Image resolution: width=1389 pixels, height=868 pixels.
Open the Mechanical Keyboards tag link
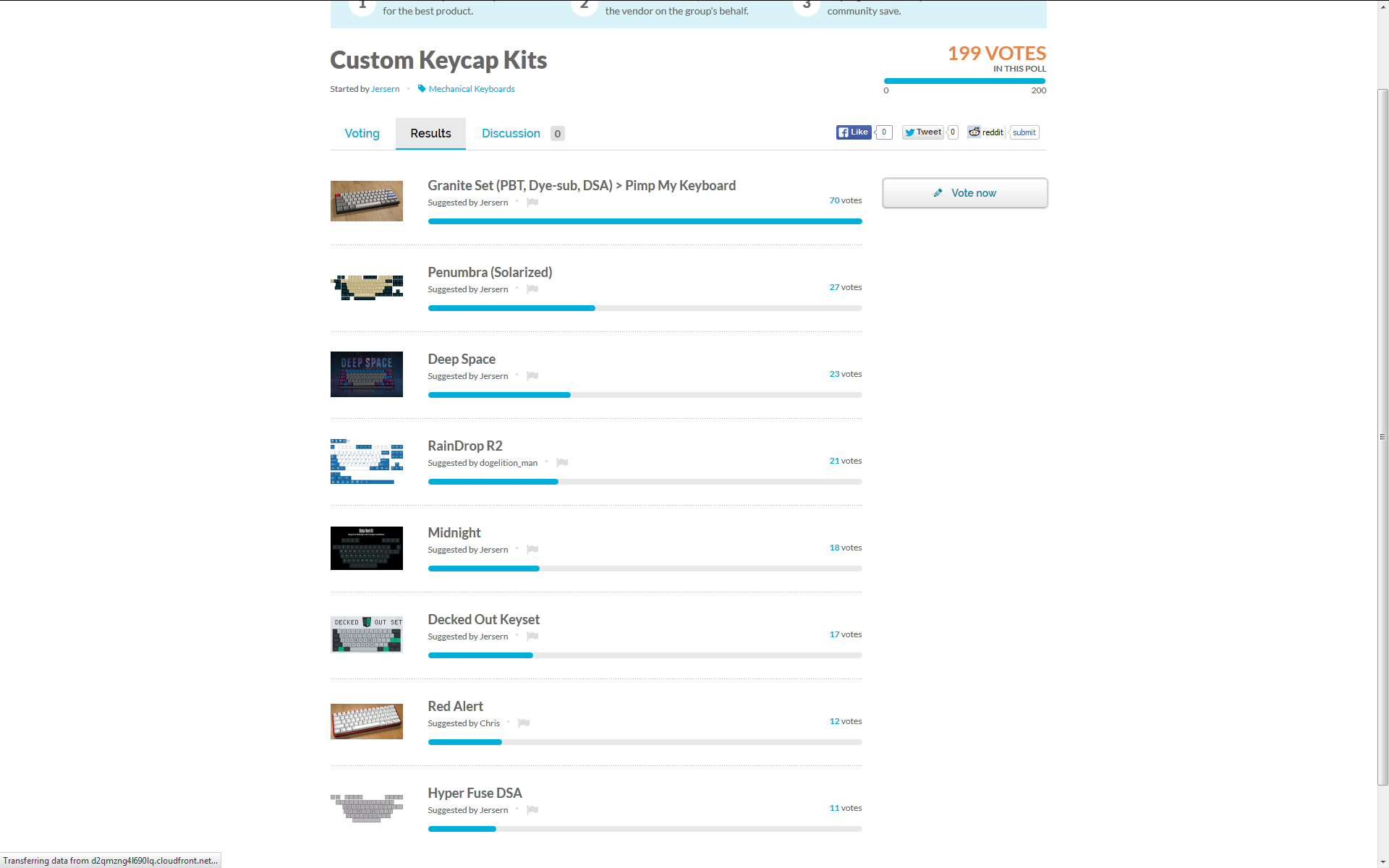472,89
